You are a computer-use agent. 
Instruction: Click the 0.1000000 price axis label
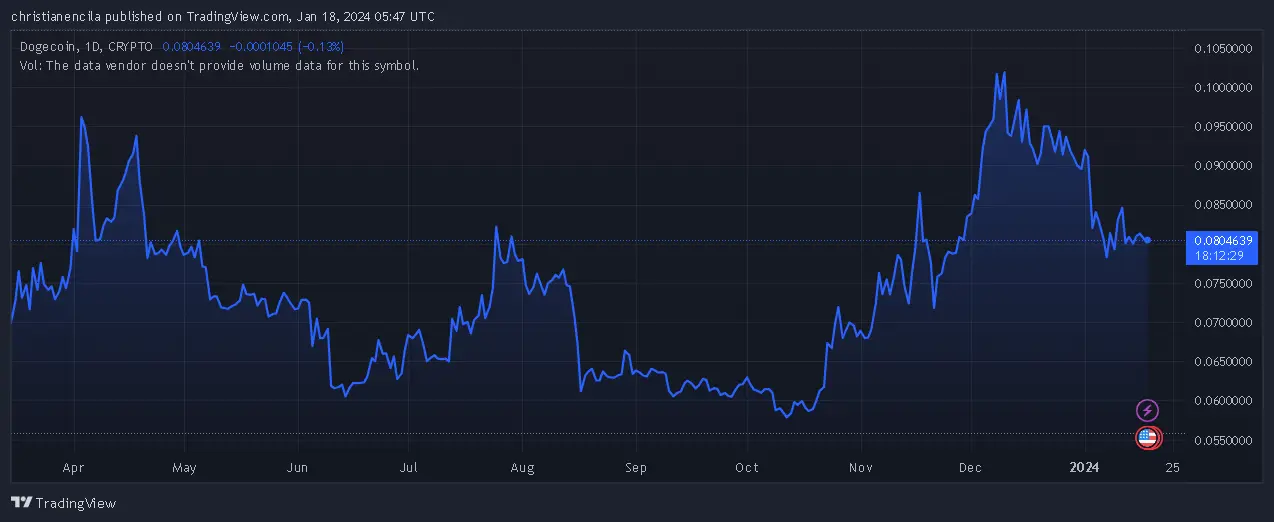pyautogui.click(x=1224, y=87)
